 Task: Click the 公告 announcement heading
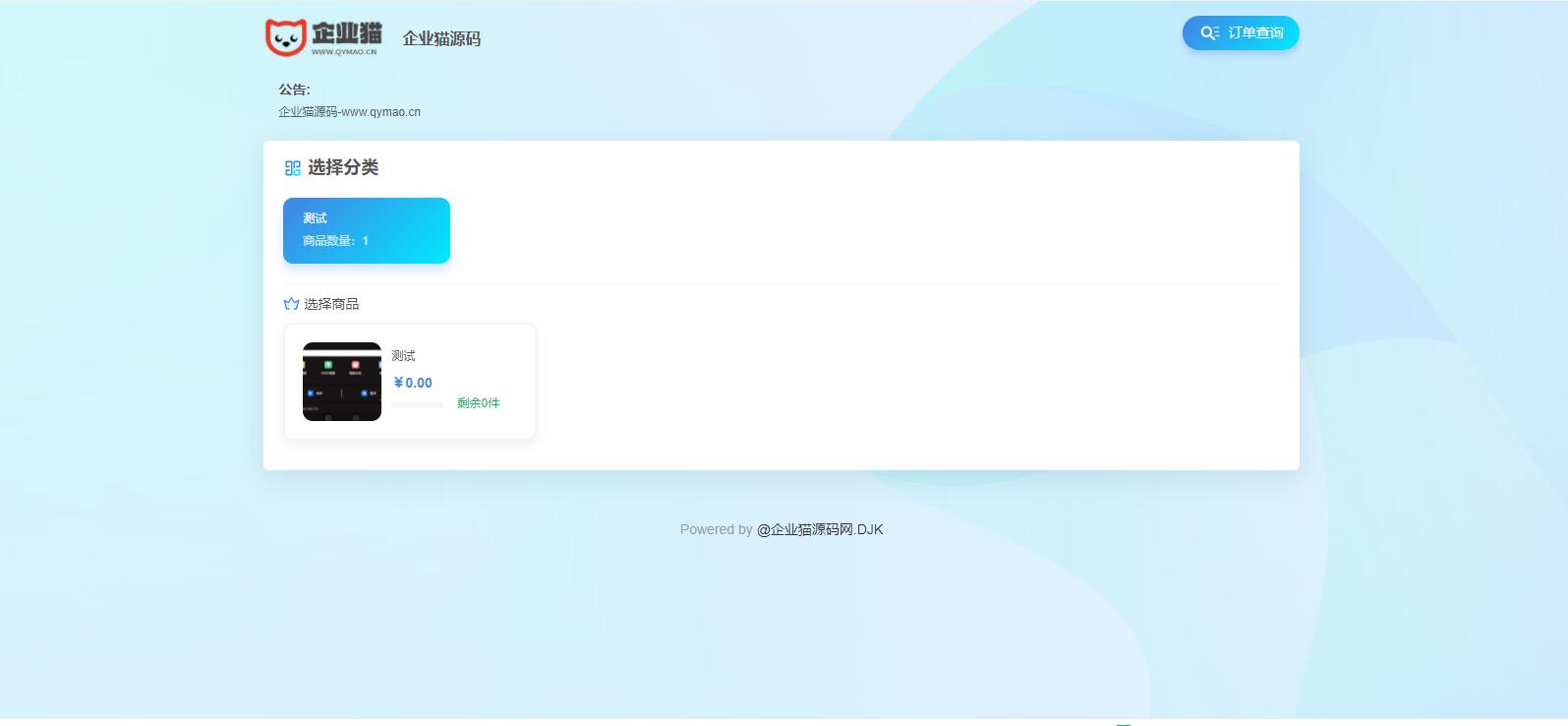[294, 90]
